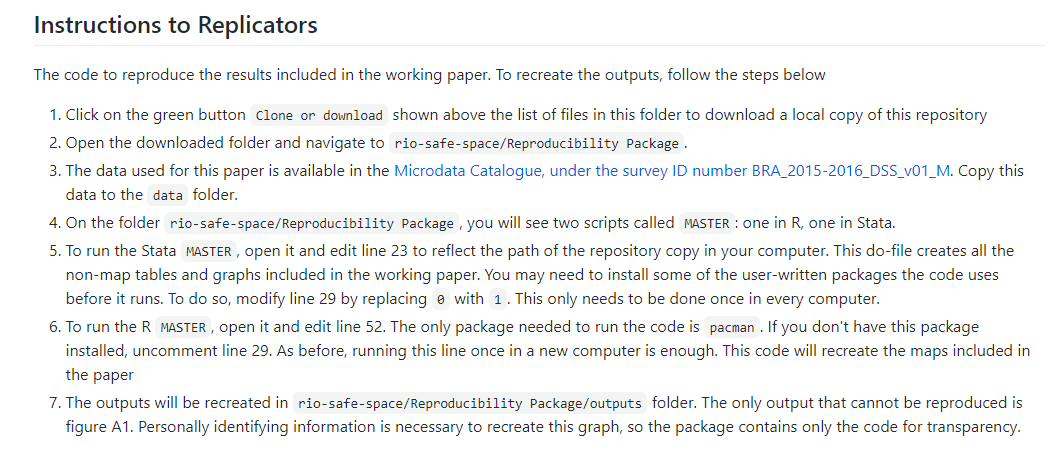The height and width of the screenshot is (456, 1059).
Task: Click the MASTER code label in step 4
Action: [706, 223]
